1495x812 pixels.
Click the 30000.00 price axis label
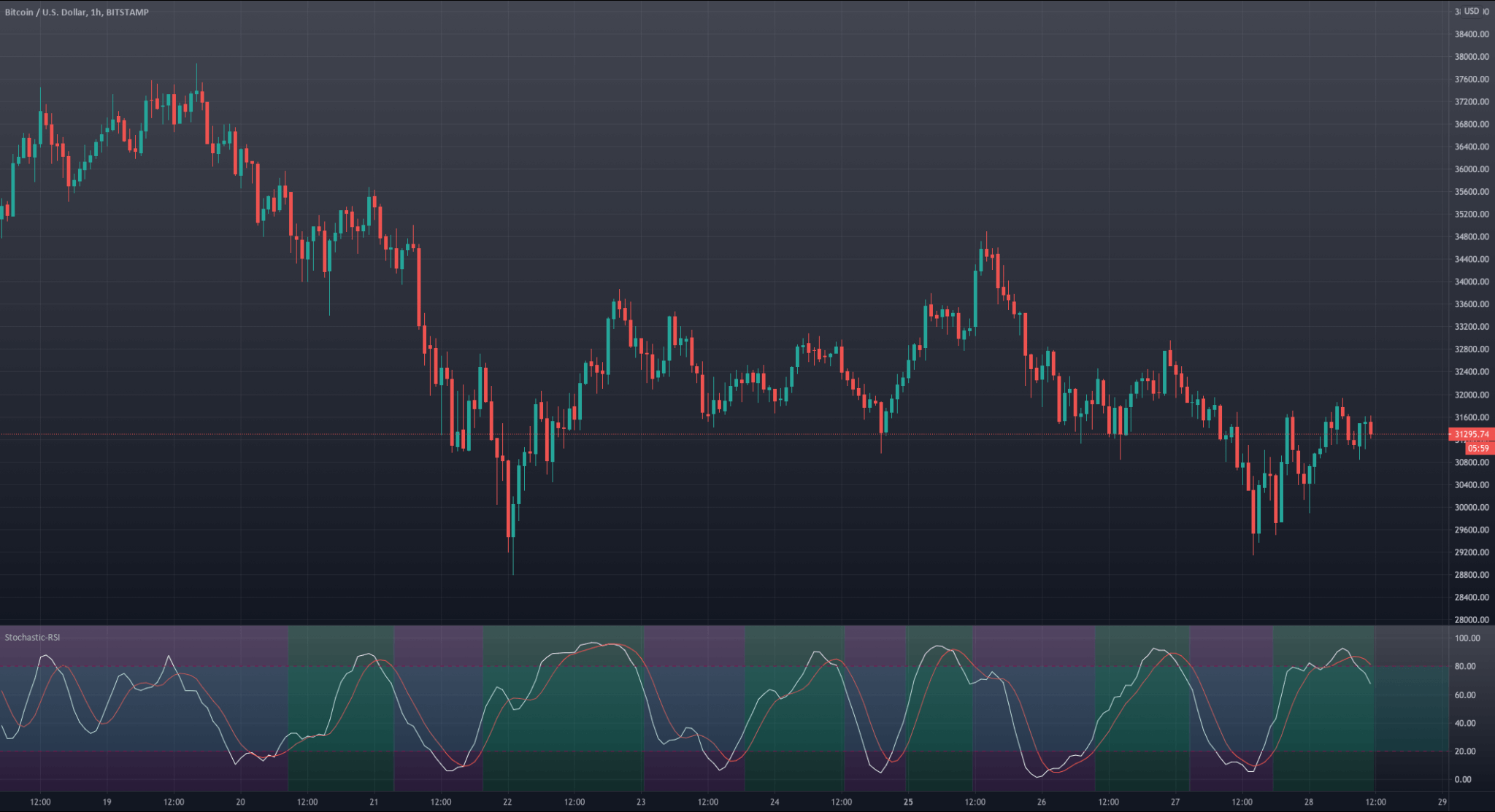pos(1471,507)
